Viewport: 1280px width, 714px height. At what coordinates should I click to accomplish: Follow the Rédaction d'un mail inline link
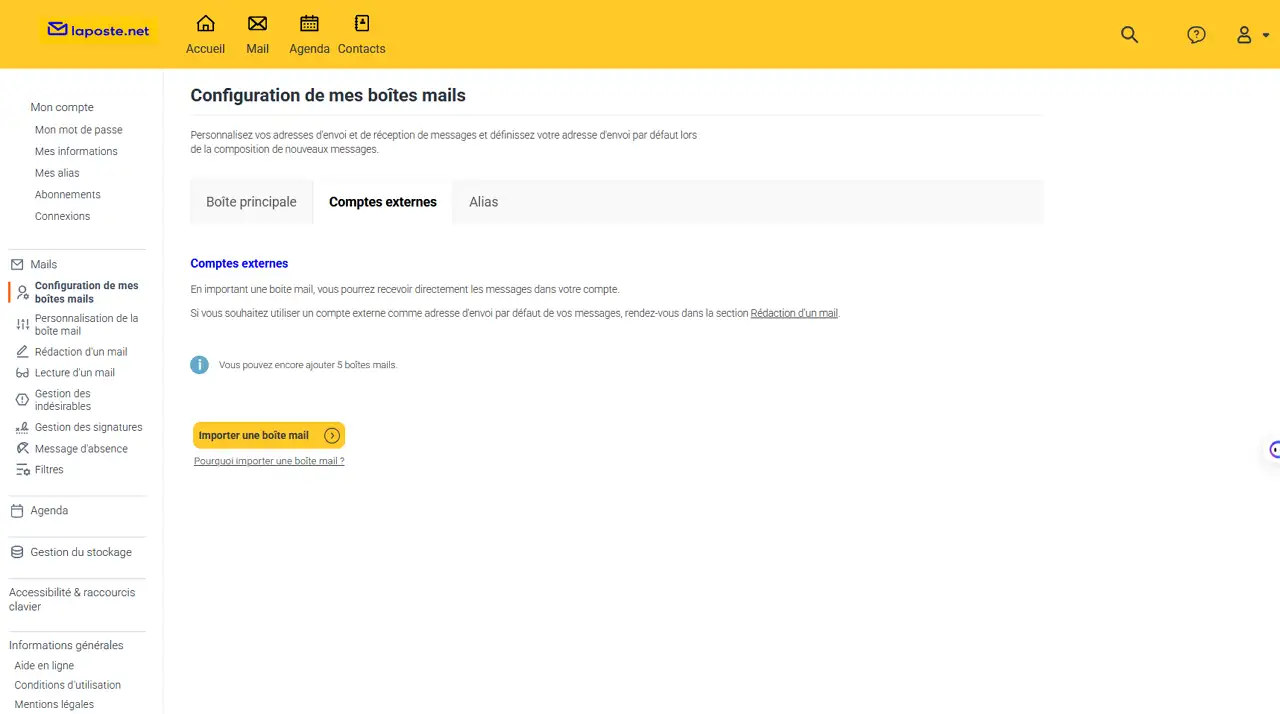(794, 313)
